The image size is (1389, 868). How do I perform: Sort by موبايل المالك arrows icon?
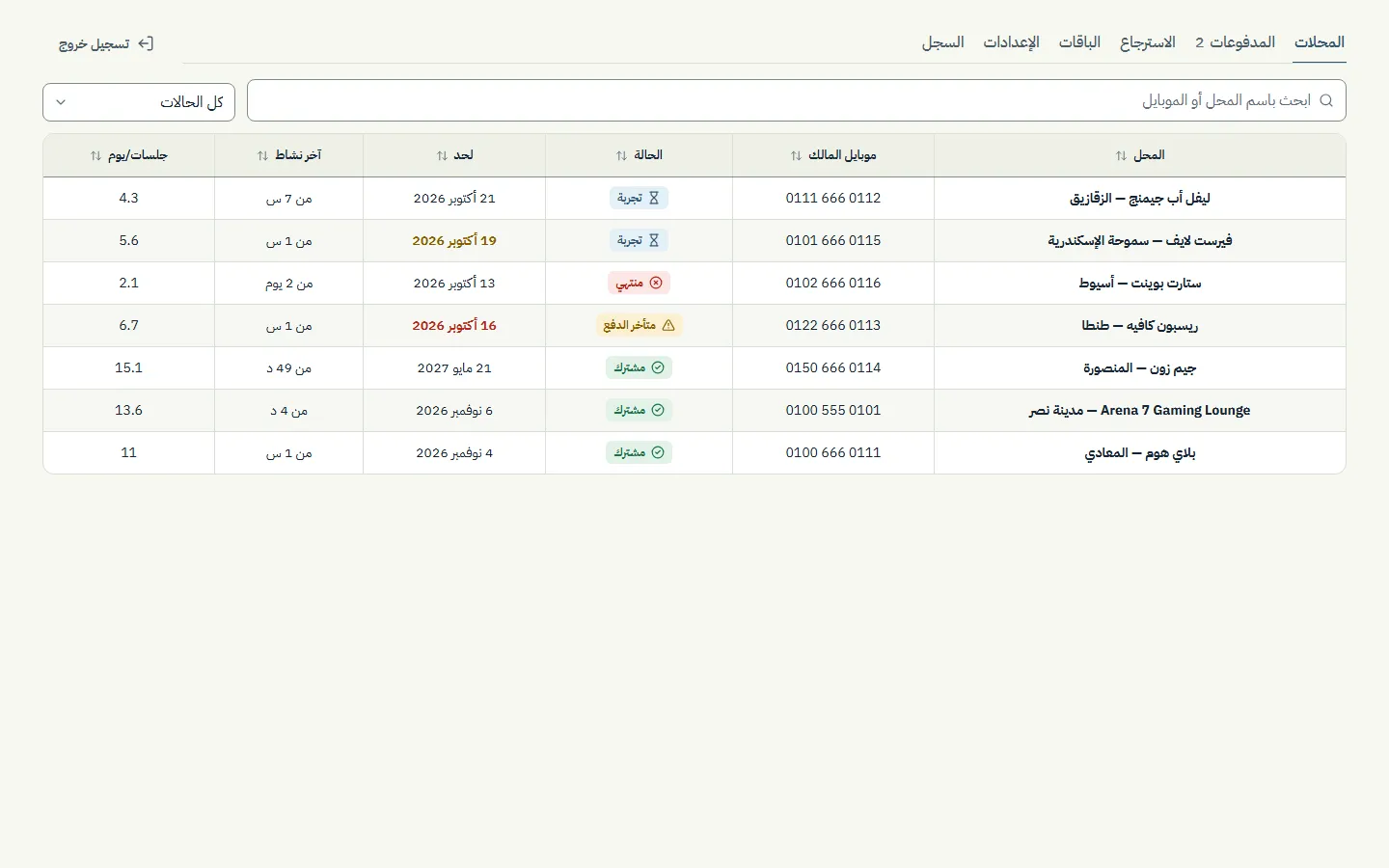click(x=796, y=155)
